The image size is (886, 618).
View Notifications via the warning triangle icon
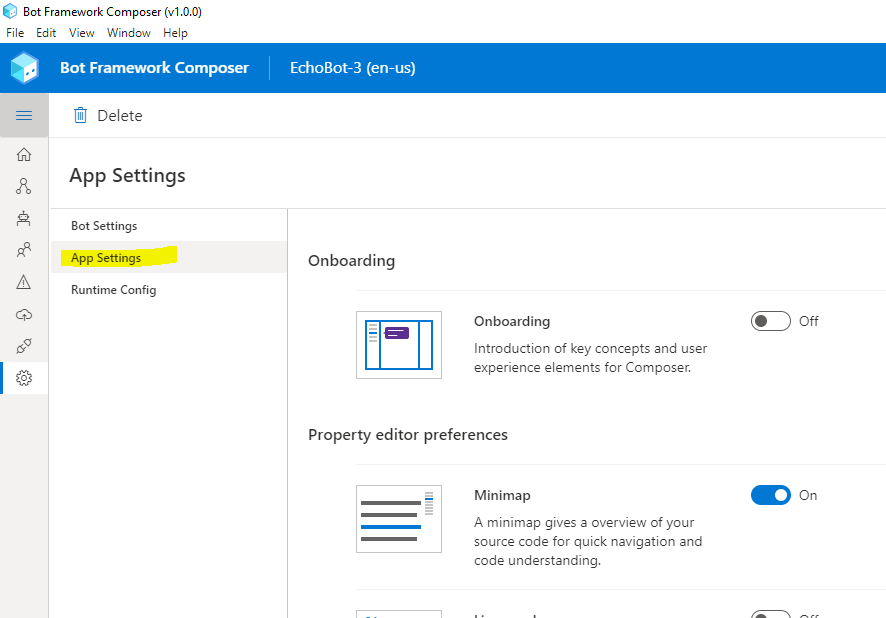pyautogui.click(x=24, y=282)
